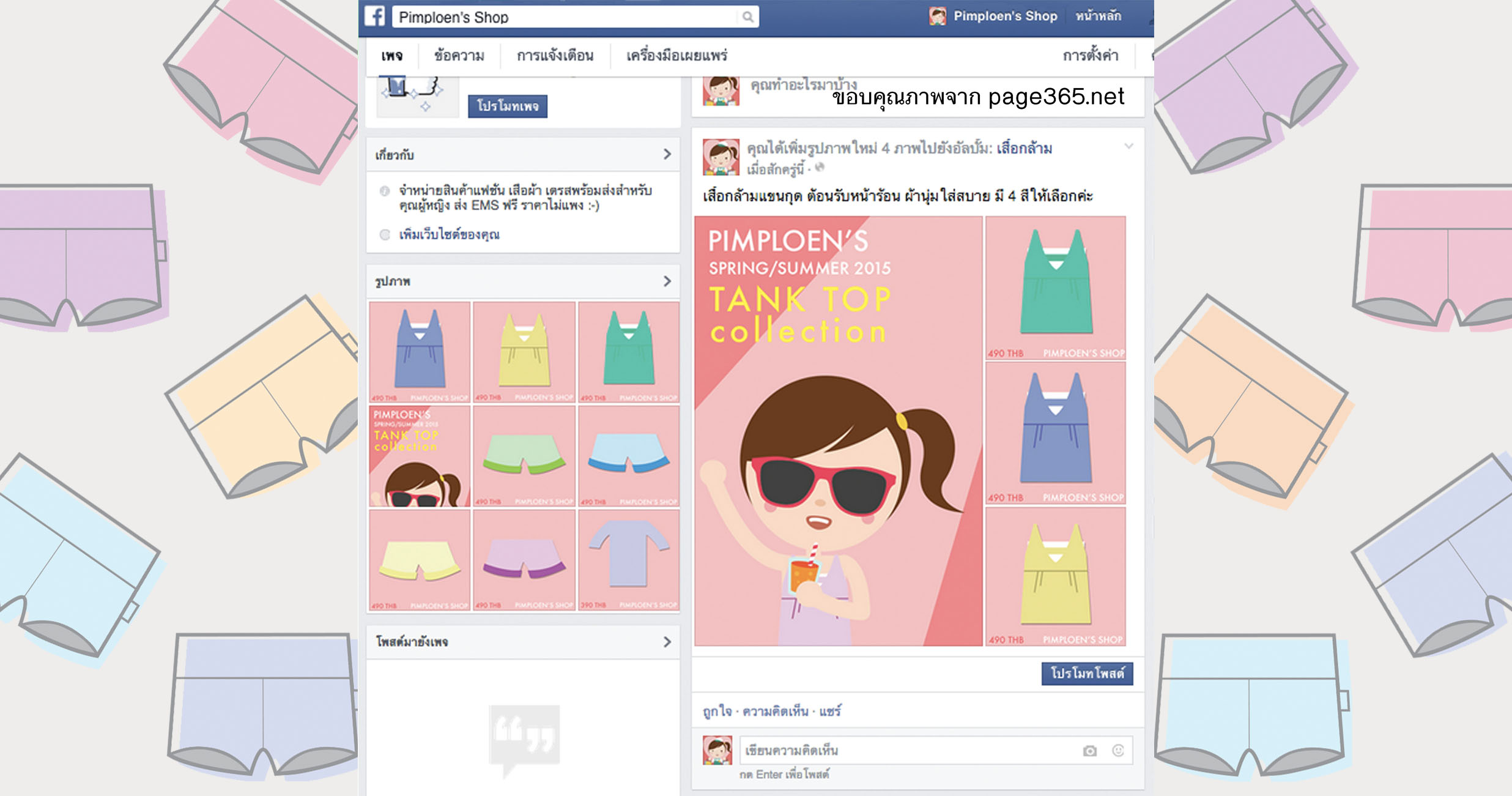Click the เมื่อสักครู่นี้ timestamp link
The height and width of the screenshot is (796, 1512).
[775, 168]
